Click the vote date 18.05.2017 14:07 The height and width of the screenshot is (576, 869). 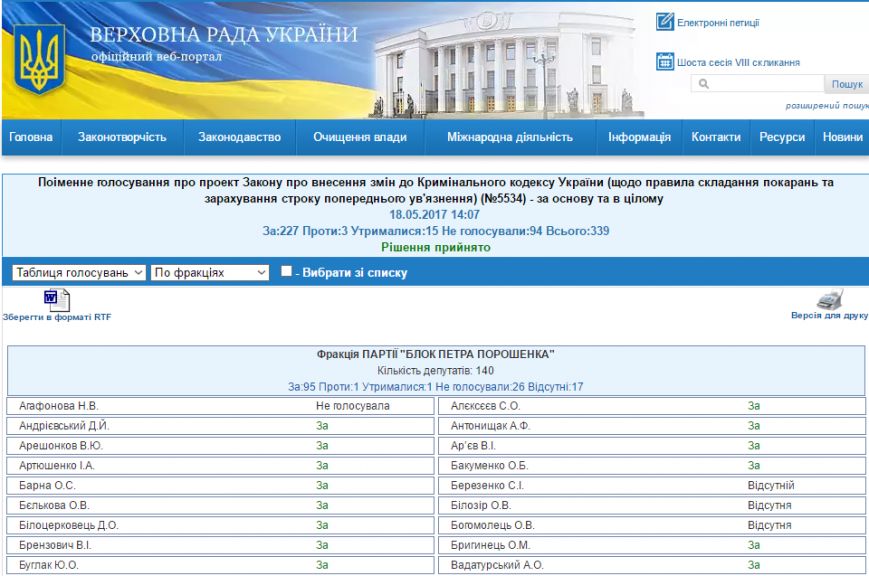click(x=434, y=215)
